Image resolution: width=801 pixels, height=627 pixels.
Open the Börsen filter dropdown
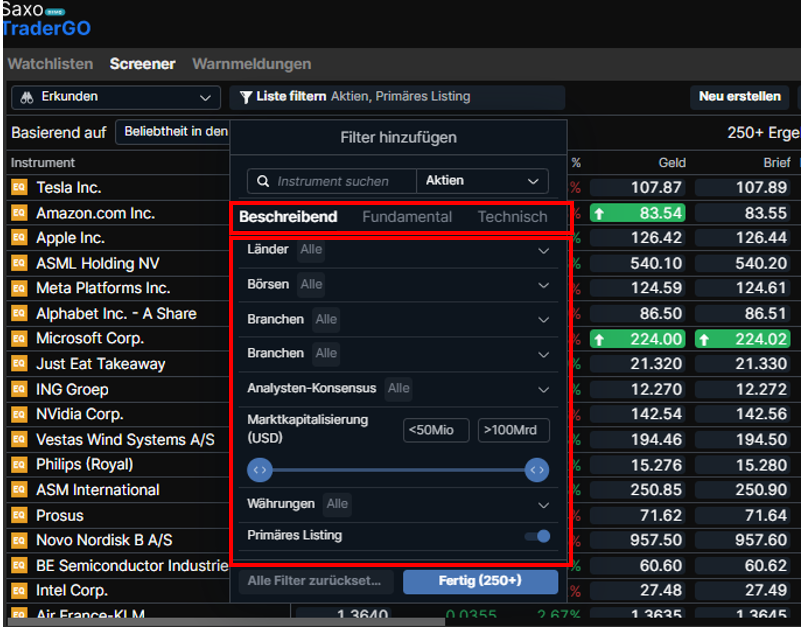[x=543, y=285]
